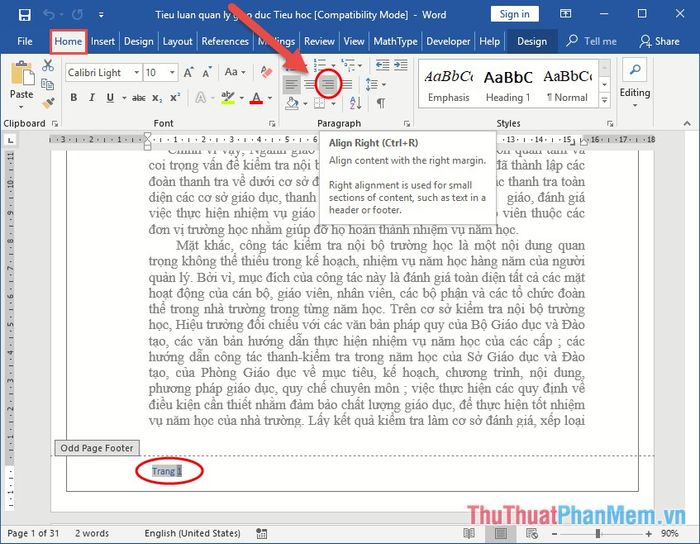Viewport: 700px width, 544px height.
Task: Click the Redo icon
Action: [x=78, y=15]
